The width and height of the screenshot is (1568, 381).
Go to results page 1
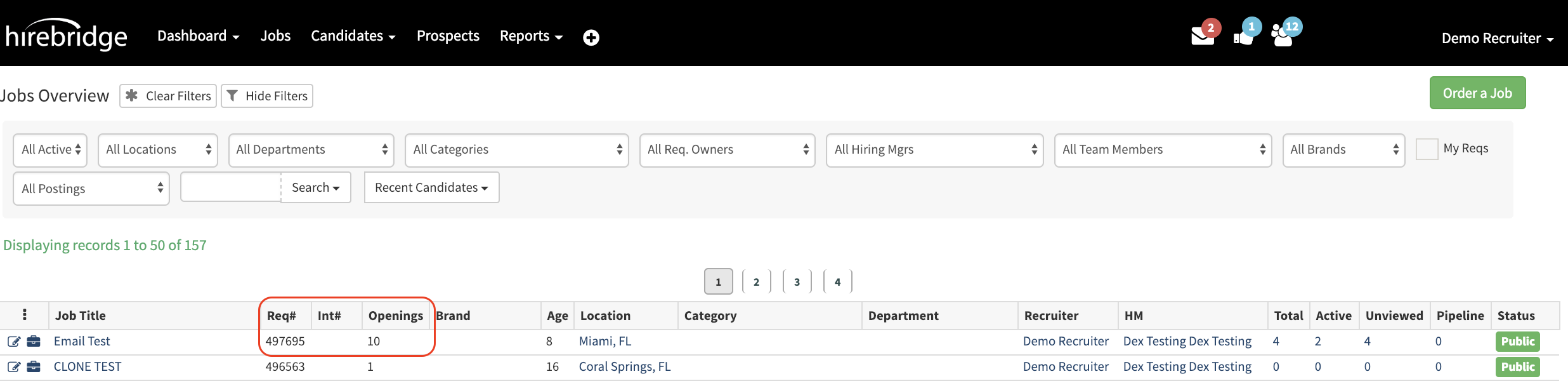click(x=719, y=282)
